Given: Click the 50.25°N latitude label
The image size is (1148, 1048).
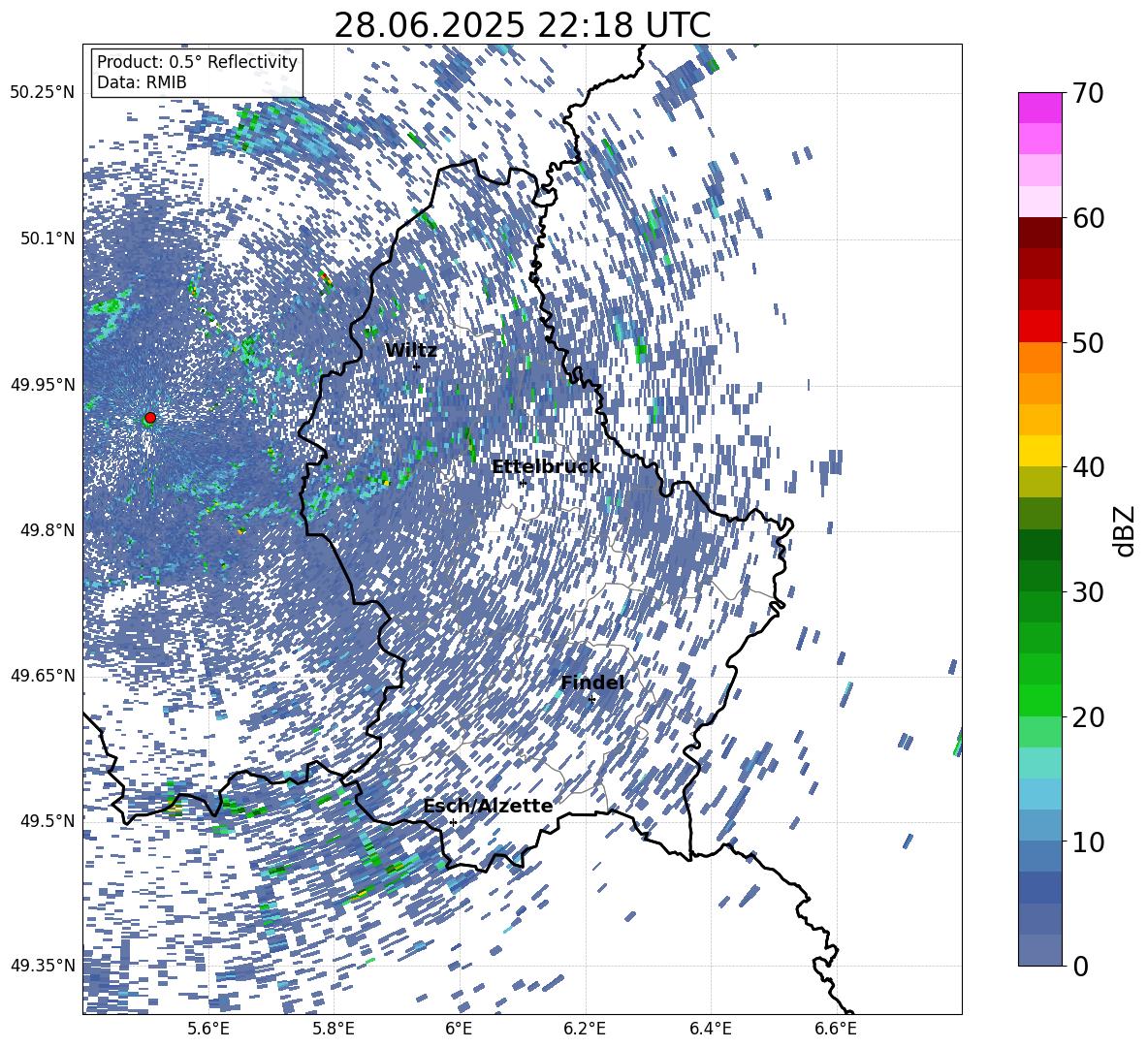Looking at the screenshot, I should click(43, 93).
